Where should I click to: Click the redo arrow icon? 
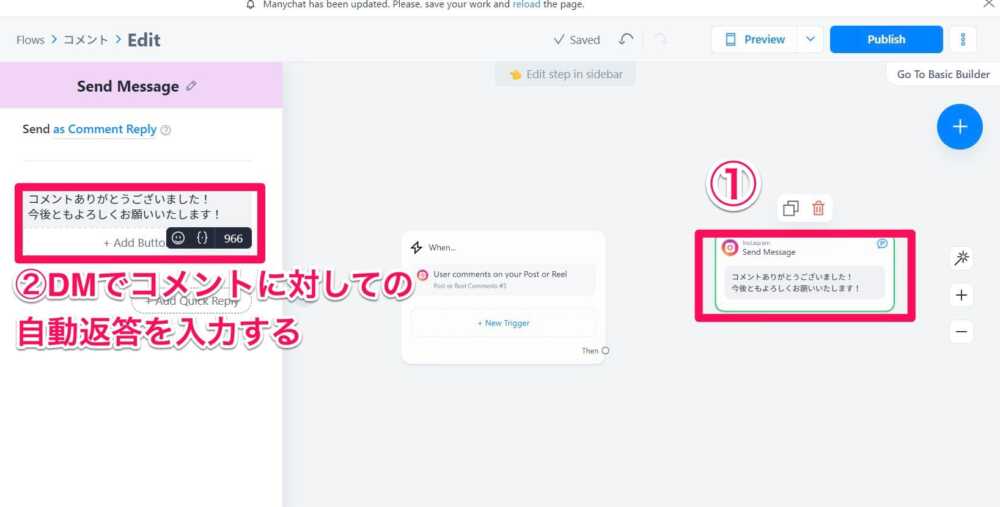tap(660, 40)
